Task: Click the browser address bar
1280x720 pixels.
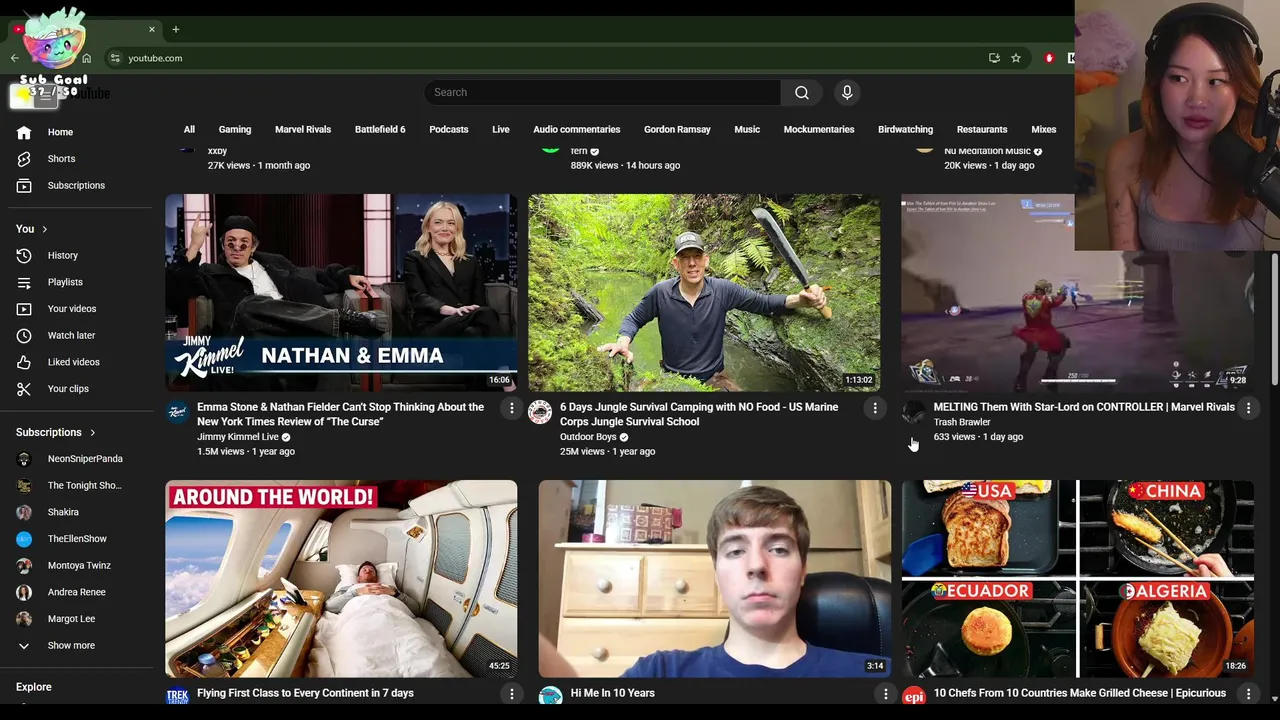Action: (550, 58)
